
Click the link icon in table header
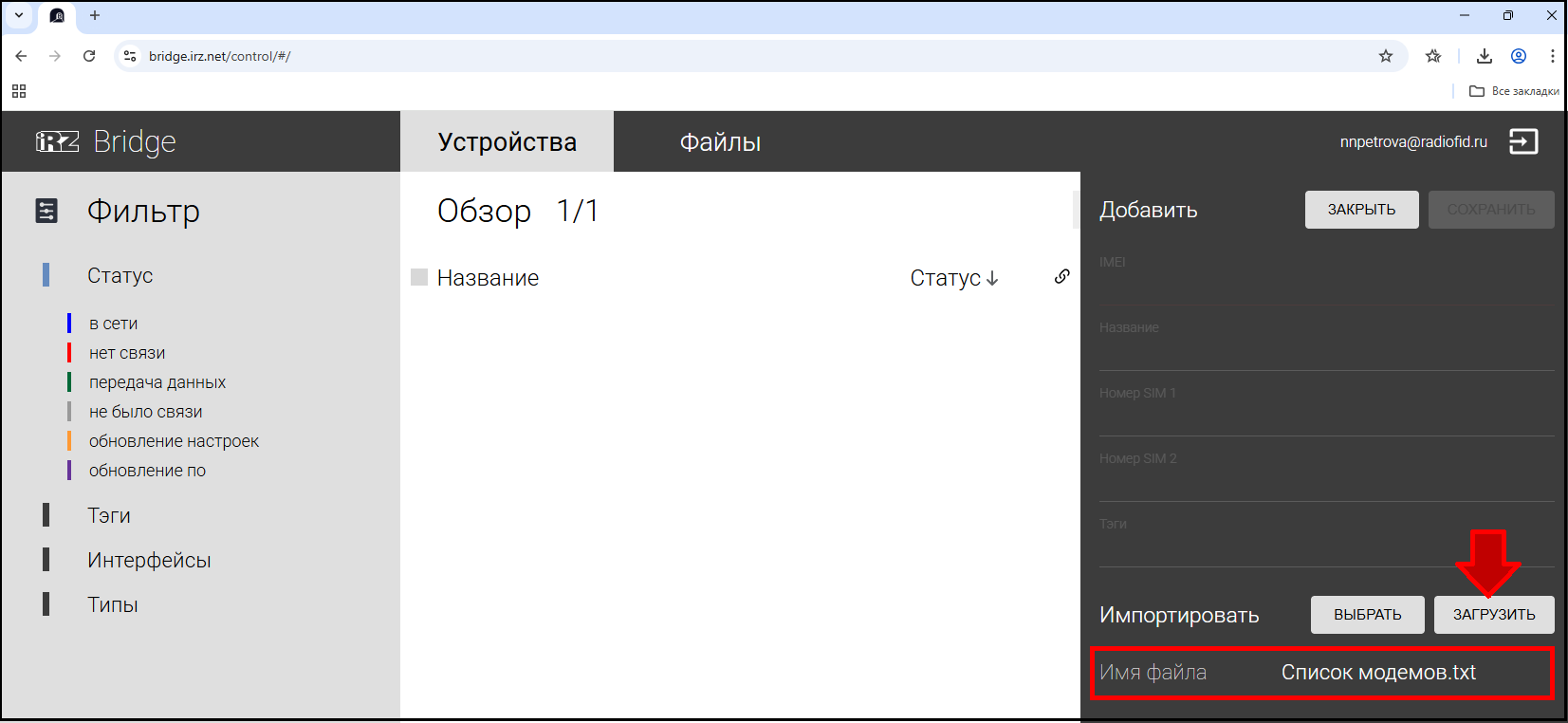pyautogui.click(x=1061, y=276)
